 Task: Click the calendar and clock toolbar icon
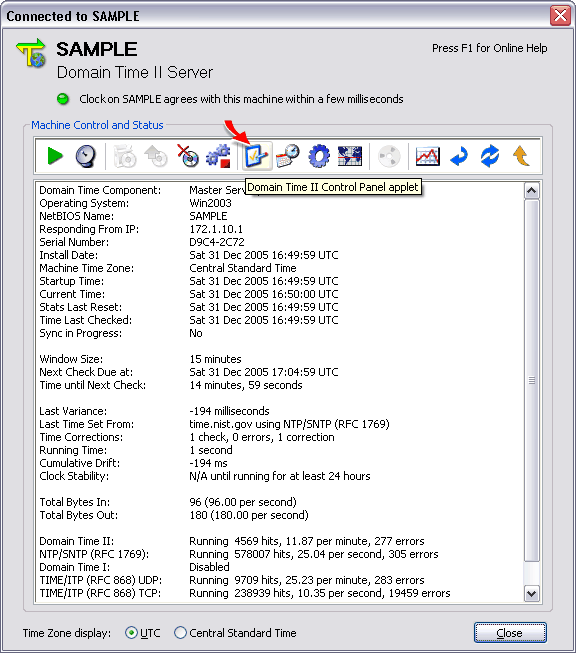point(288,156)
